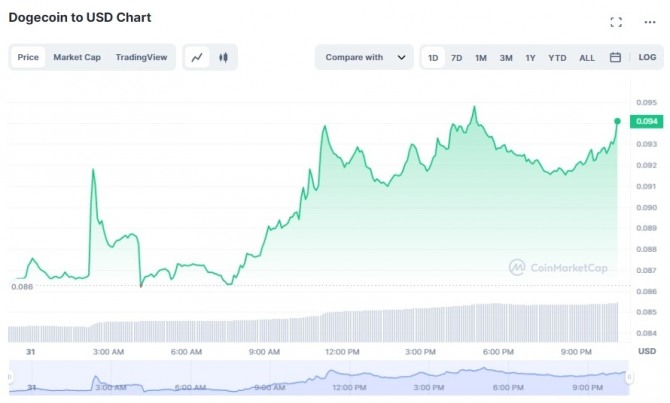Select the 1D time range
Viewport: 670px width, 403px height.
pos(433,57)
